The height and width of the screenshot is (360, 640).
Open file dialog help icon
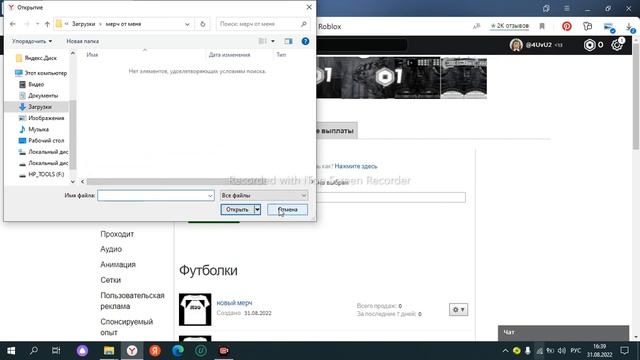(x=305, y=41)
